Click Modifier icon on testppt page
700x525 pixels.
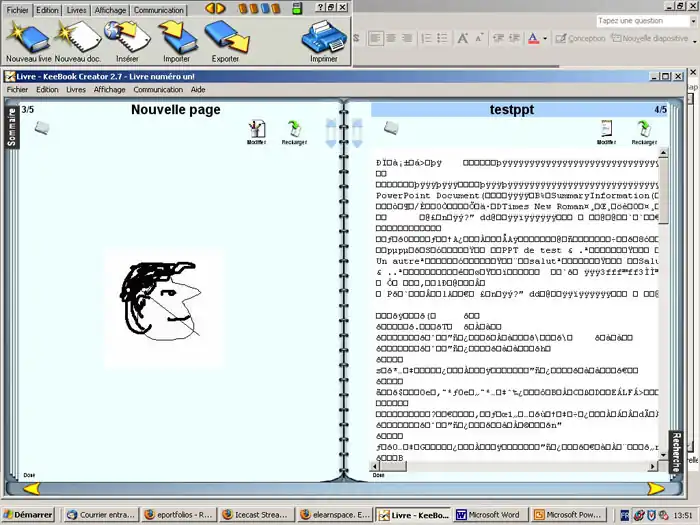606,129
